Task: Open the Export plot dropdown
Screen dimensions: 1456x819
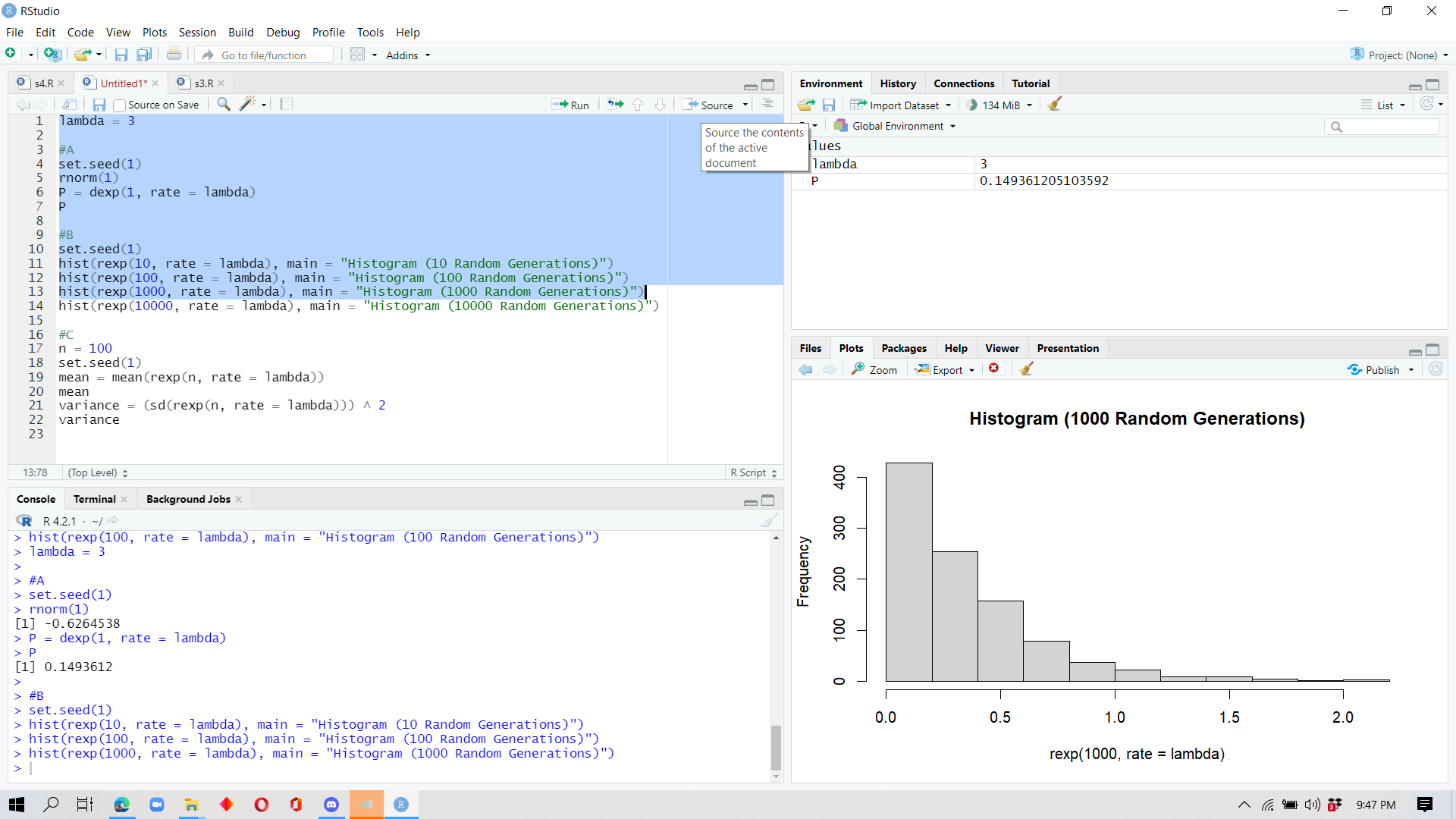Action: pos(944,369)
